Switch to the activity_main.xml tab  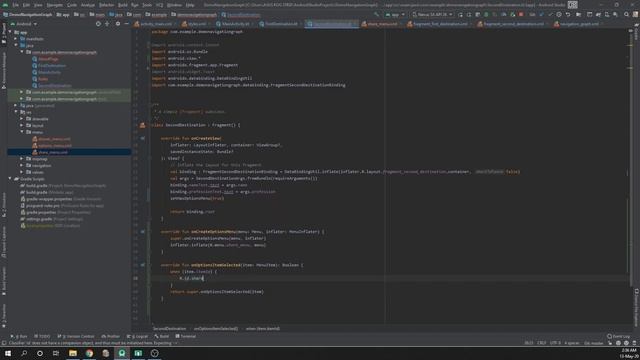(x=156, y=24)
